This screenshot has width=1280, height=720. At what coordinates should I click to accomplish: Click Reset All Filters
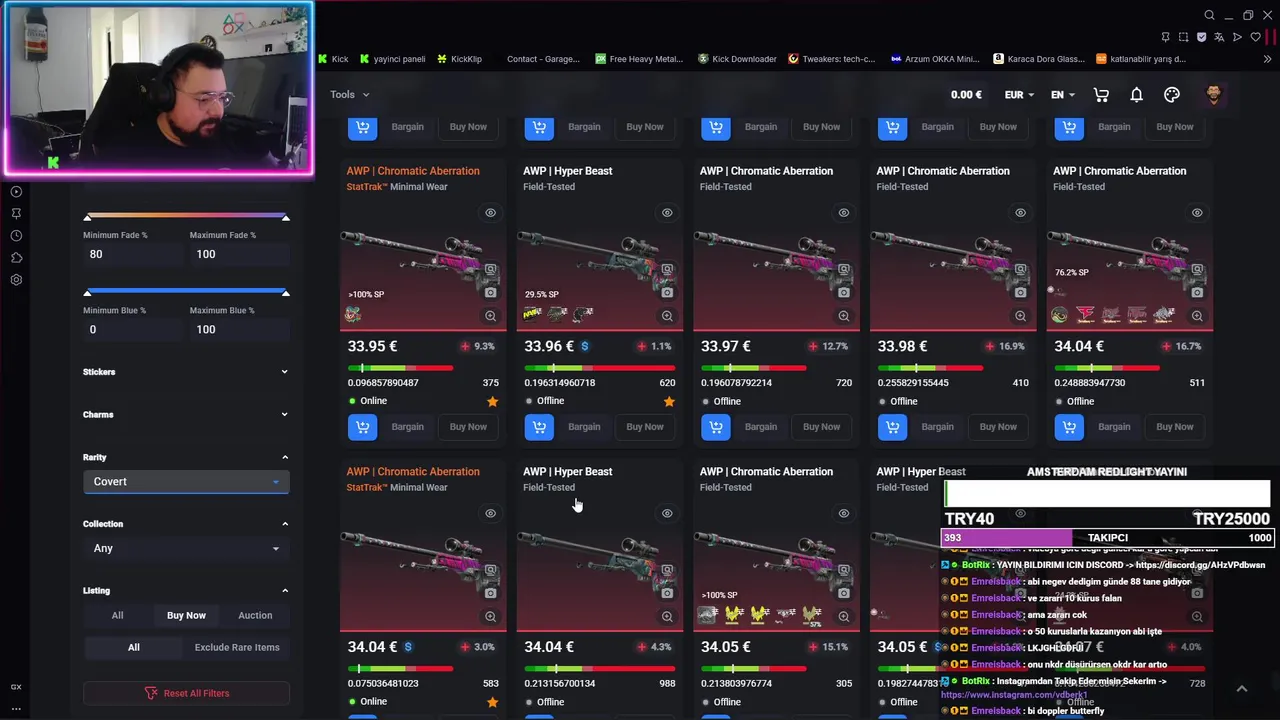point(186,693)
